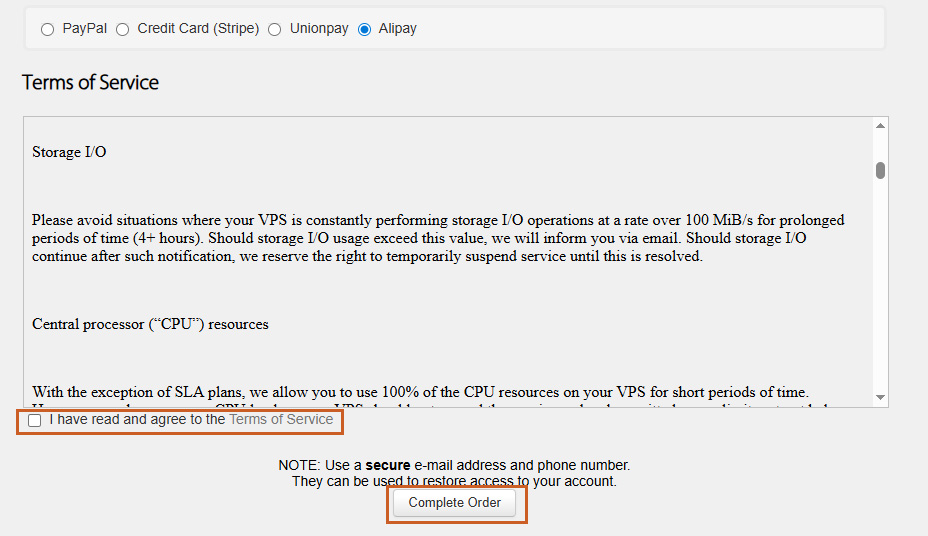Image resolution: width=928 pixels, height=536 pixels.
Task: Click the "I have read and agree" label
Action: point(137,420)
